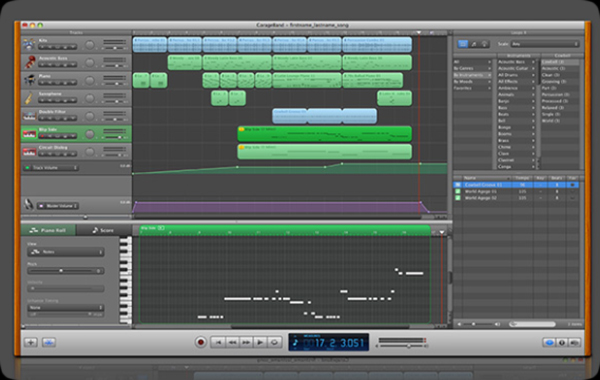The height and width of the screenshot is (380, 600).
Task: Select the Kits drum track icon
Action: tap(29, 44)
